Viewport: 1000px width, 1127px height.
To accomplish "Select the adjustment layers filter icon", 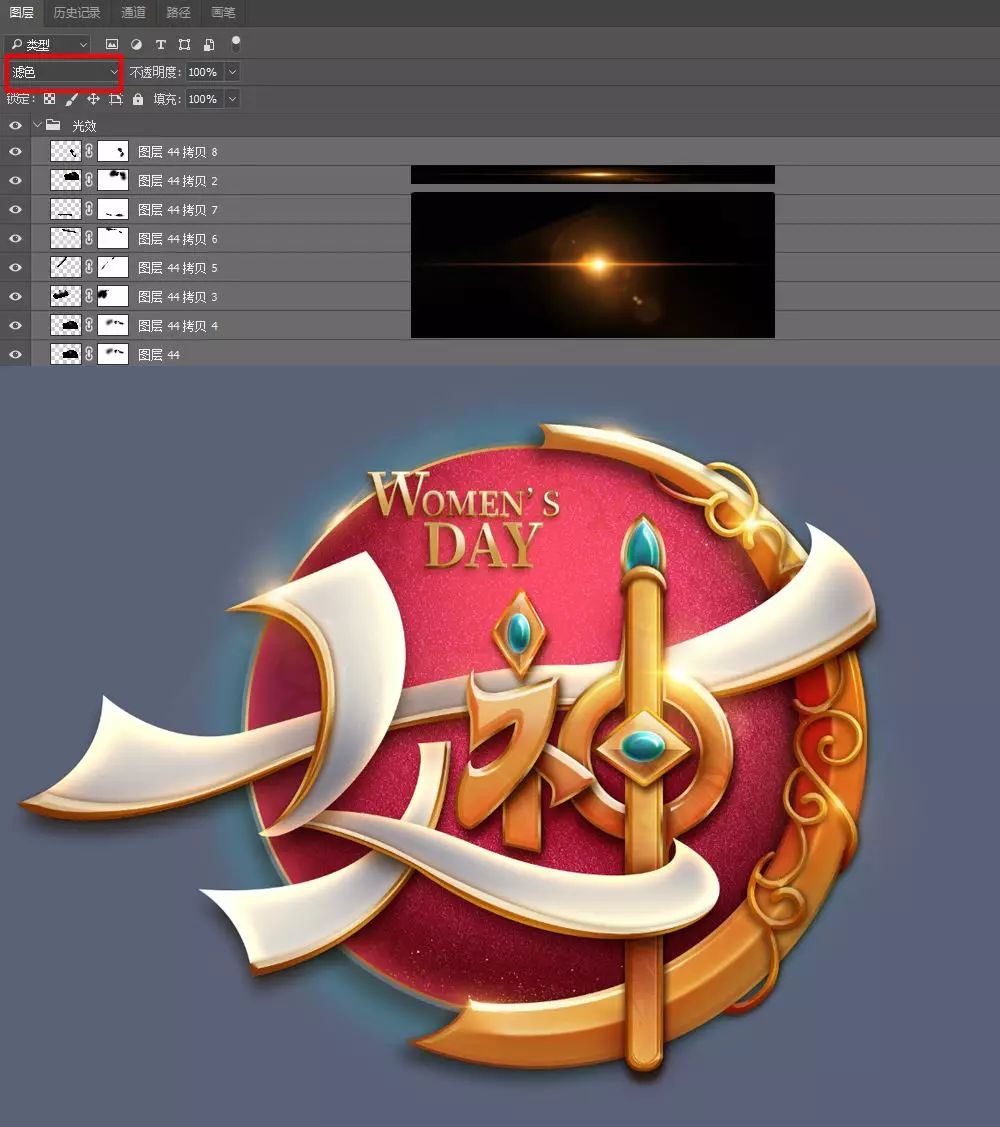I will tap(136, 44).
